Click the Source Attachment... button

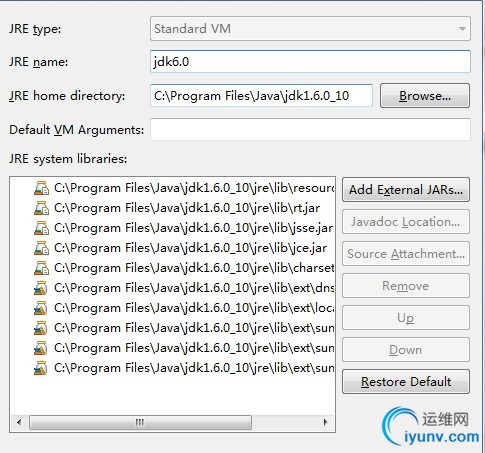(x=406, y=254)
